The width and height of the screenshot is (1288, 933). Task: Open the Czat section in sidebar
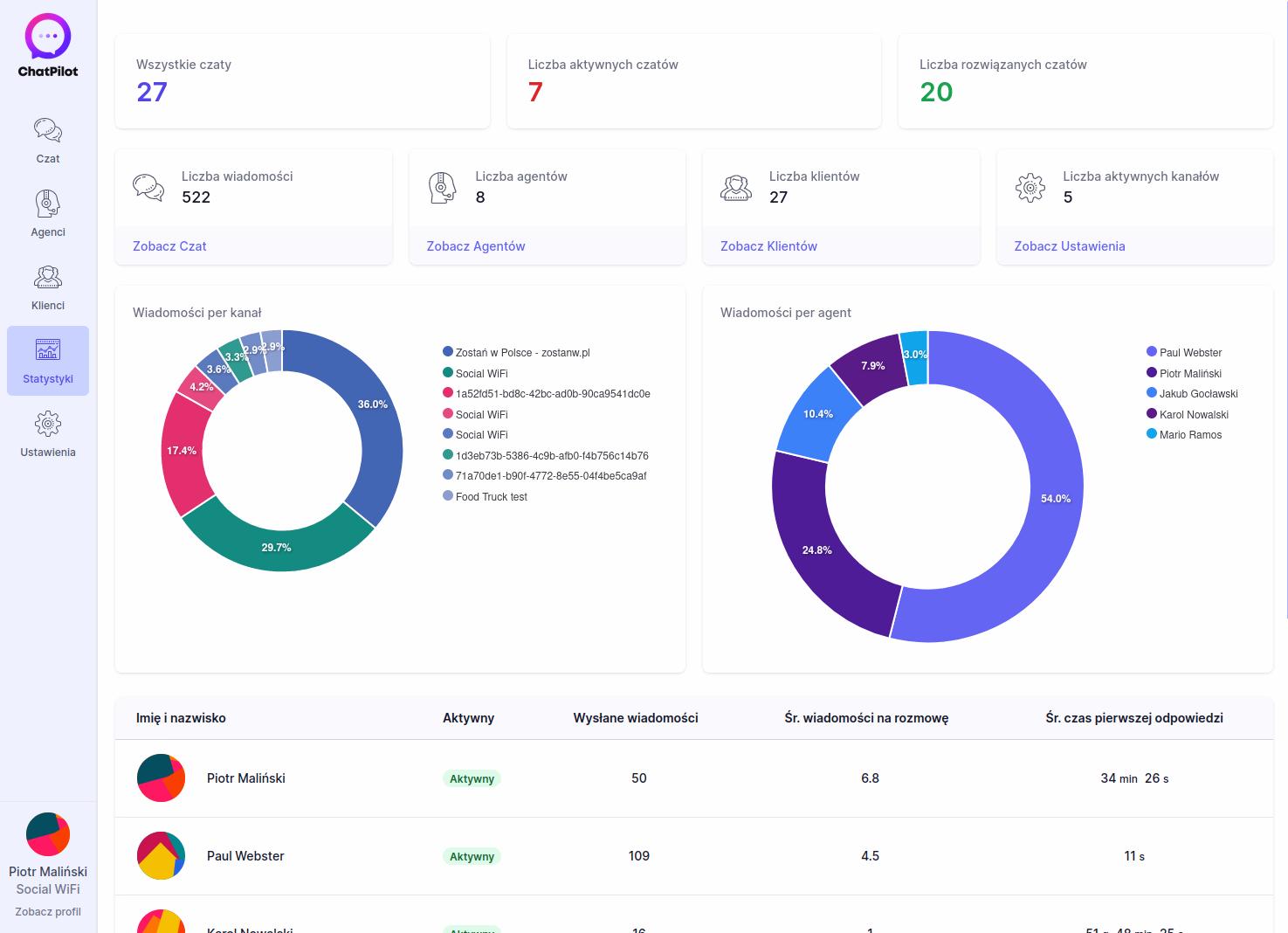click(x=48, y=131)
